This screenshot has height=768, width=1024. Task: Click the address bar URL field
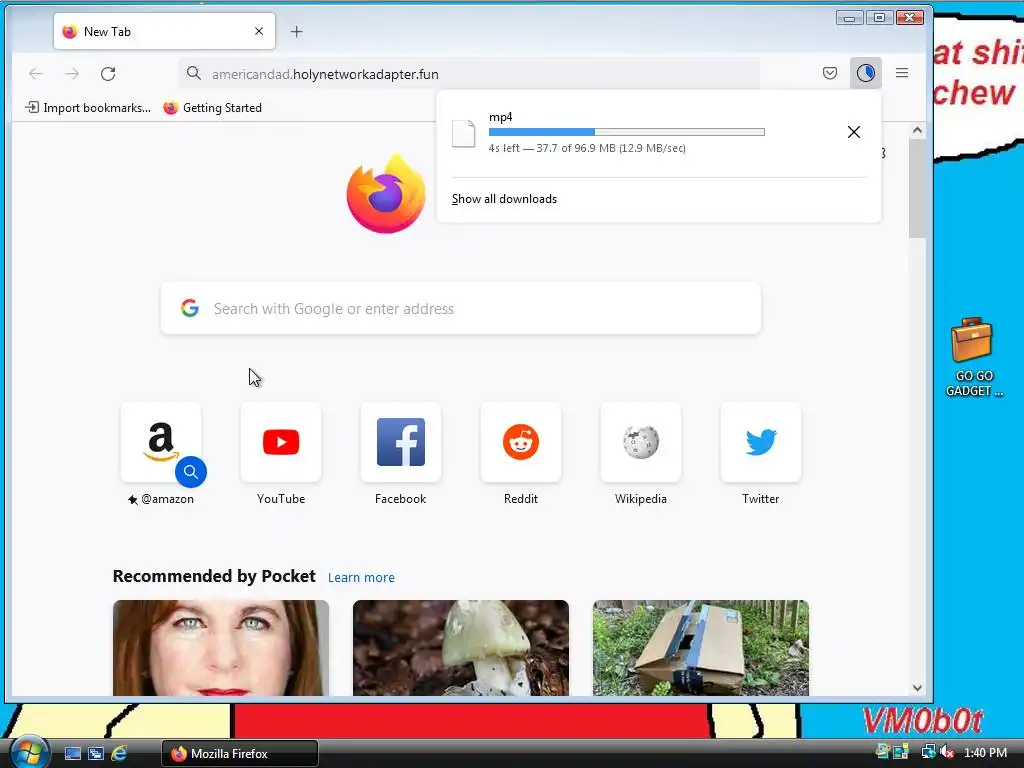point(469,74)
